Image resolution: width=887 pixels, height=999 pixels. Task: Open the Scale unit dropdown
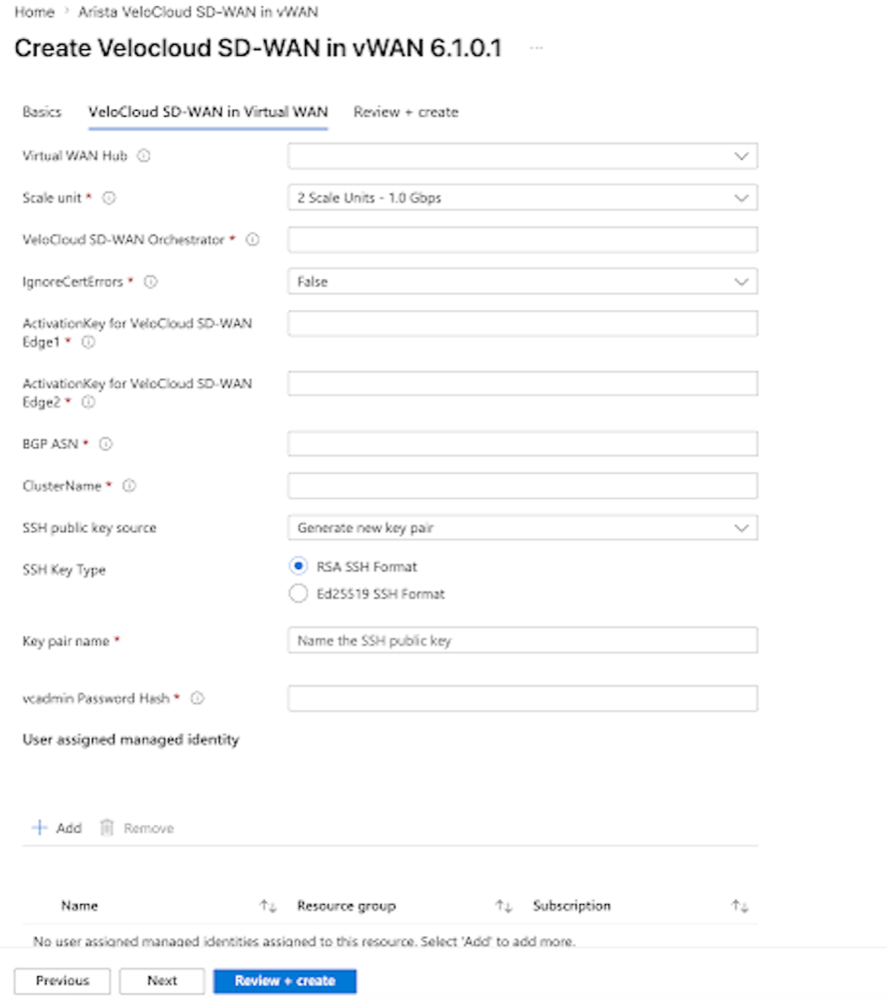(x=523, y=198)
